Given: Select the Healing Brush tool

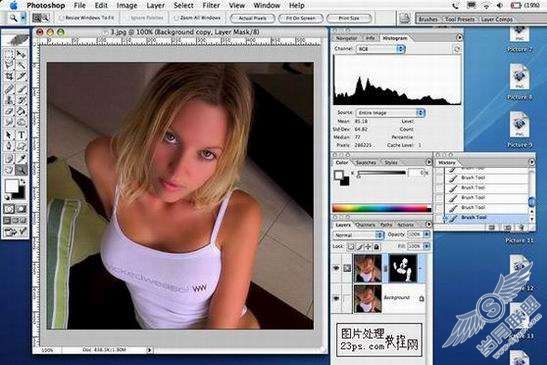Looking at the screenshot, I should click(9, 88).
